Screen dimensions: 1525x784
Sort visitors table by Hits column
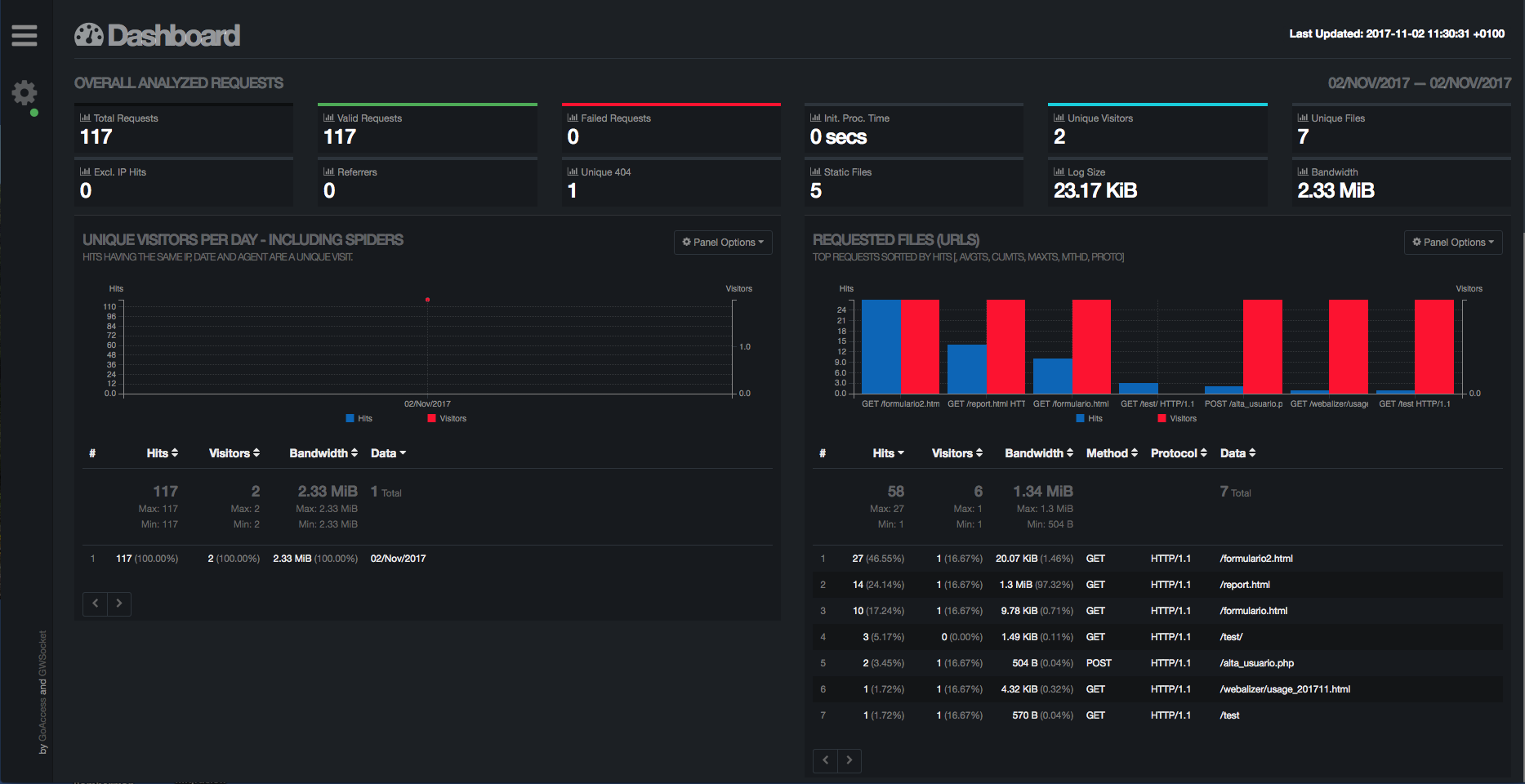163,453
